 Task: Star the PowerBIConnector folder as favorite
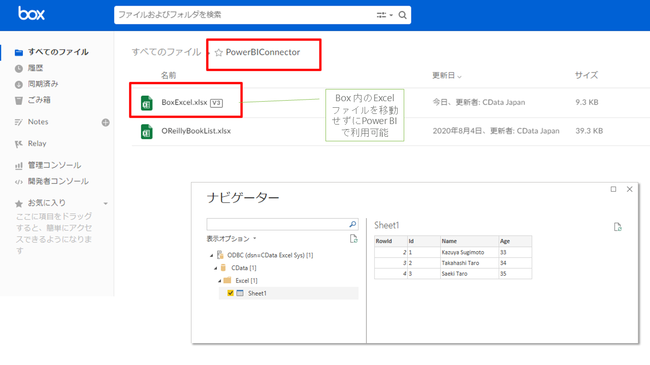coord(219,52)
